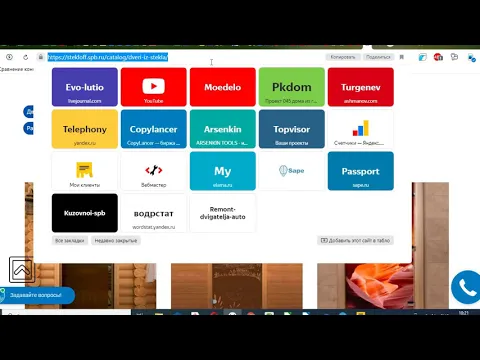The height and width of the screenshot is (360, 480).
Task: Open the Мои клиенты tile
Action: 85,171
